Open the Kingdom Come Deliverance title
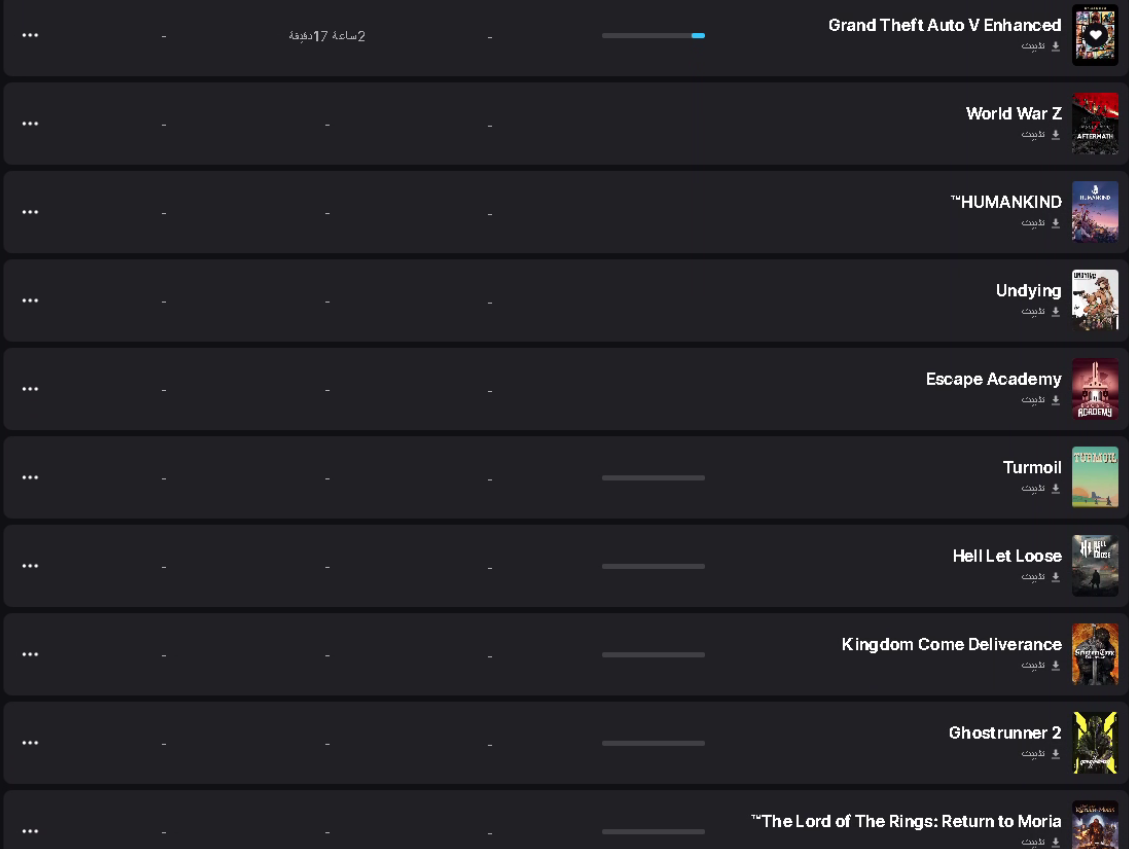Image resolution: width=1129 pixels, height=849 pixels. tap(952, 644)
